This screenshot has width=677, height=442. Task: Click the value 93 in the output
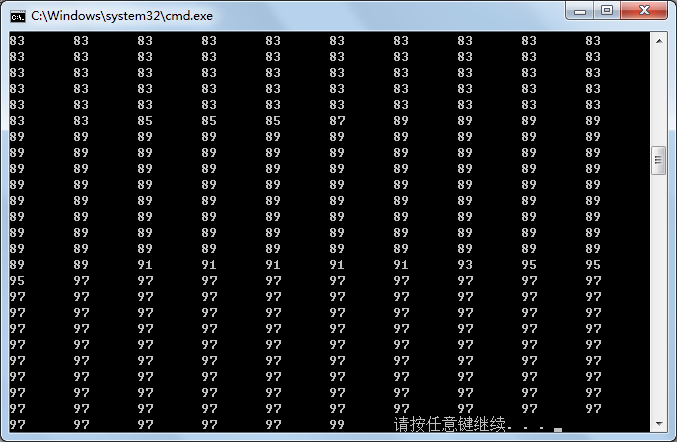coord(465,265)
